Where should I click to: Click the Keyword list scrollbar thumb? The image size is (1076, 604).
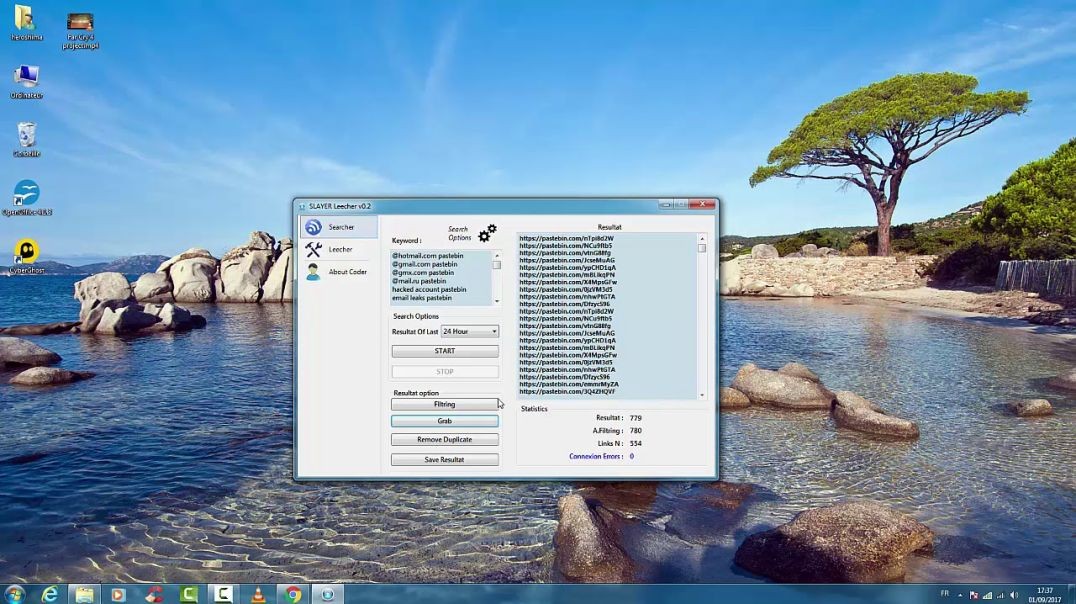click(497, 265)
